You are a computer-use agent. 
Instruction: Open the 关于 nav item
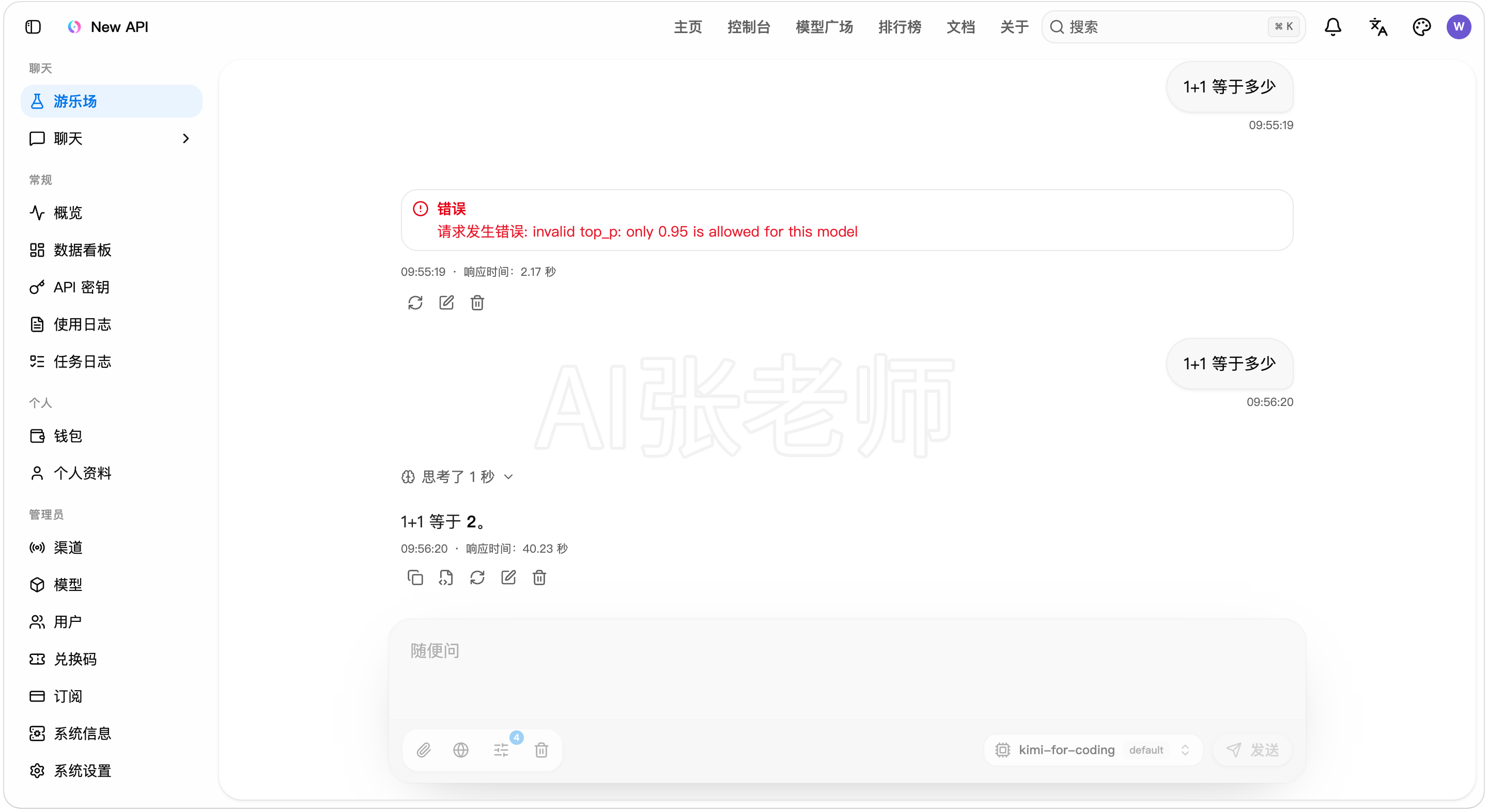click(x=1014, y=27)
